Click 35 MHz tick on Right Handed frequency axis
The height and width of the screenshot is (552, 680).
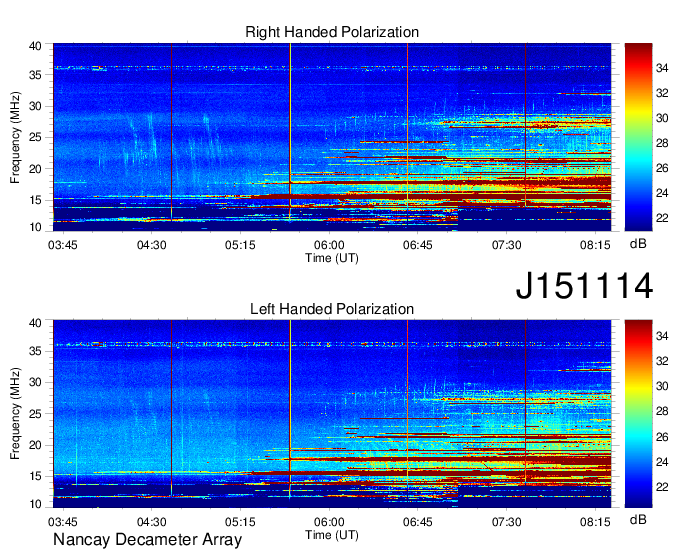point(36,75)
